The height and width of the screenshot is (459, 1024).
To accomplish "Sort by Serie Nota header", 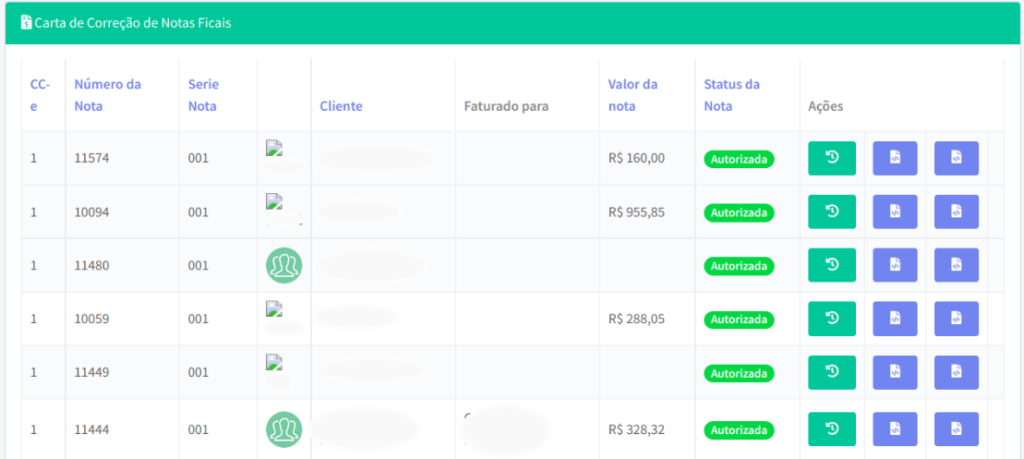I will (x=204, y=95).
